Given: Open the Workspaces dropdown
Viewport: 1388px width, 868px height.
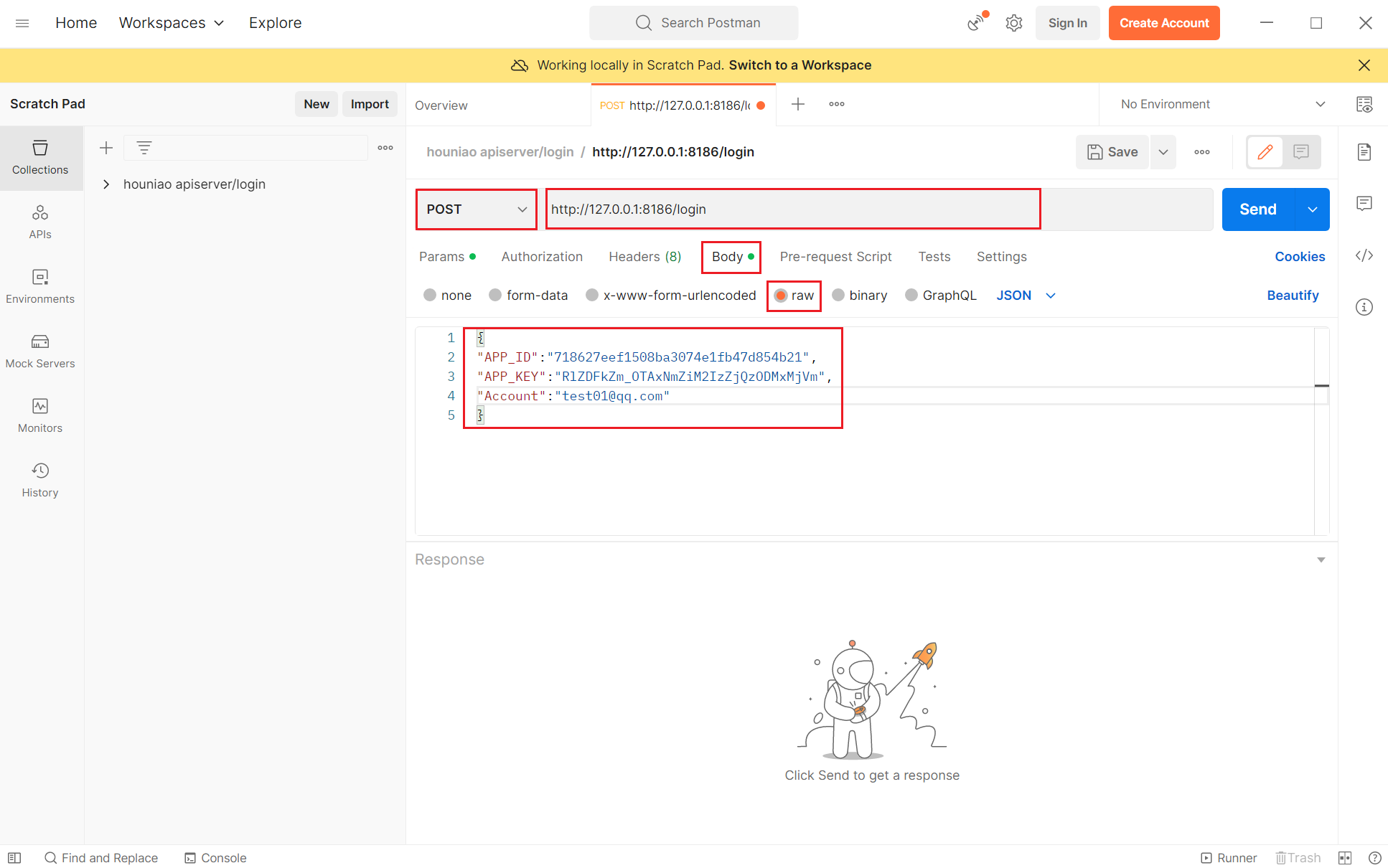Looking at the screenshot, I should point(172,23).
